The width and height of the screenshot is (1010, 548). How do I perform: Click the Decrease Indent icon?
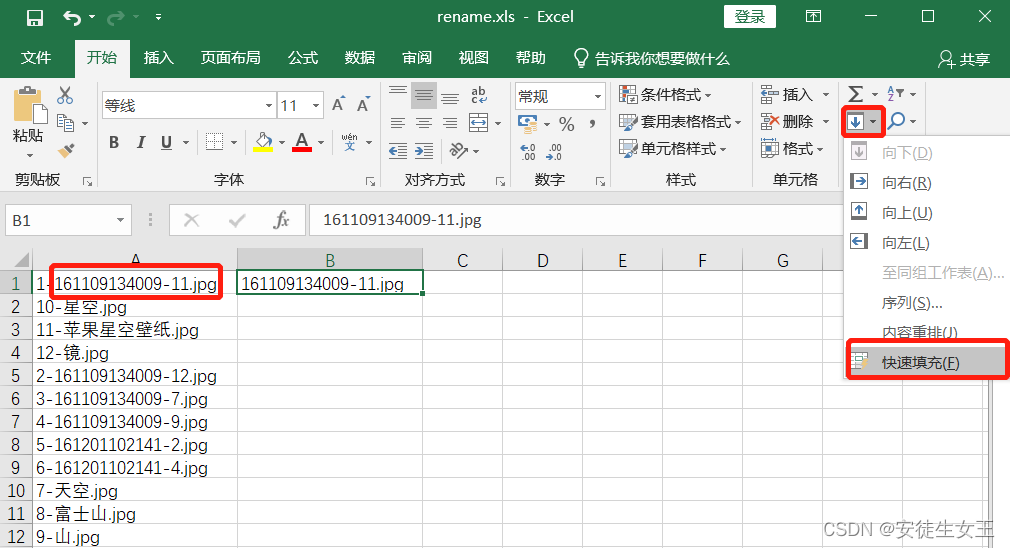(x=398, y=151)
